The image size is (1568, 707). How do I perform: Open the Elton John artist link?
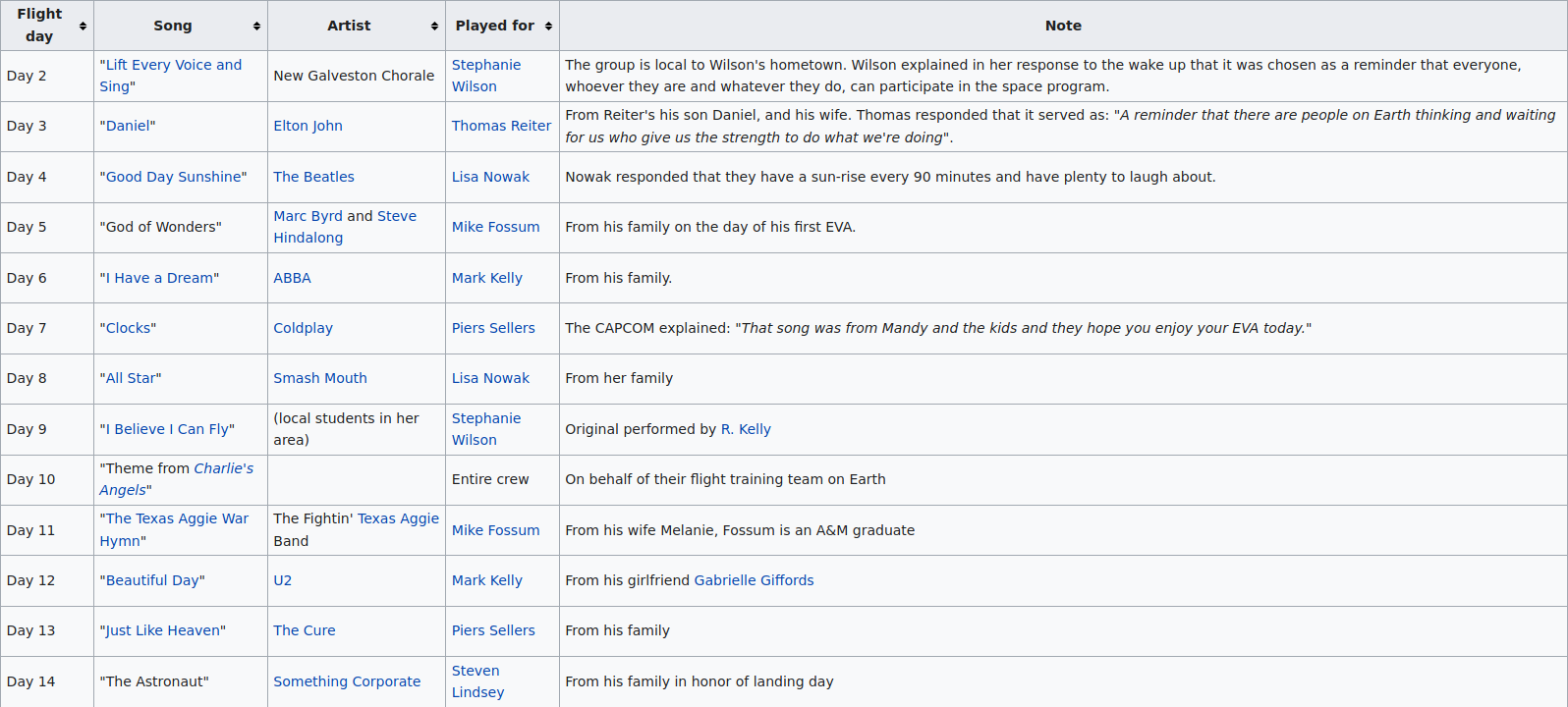click(x=308, y=126)
